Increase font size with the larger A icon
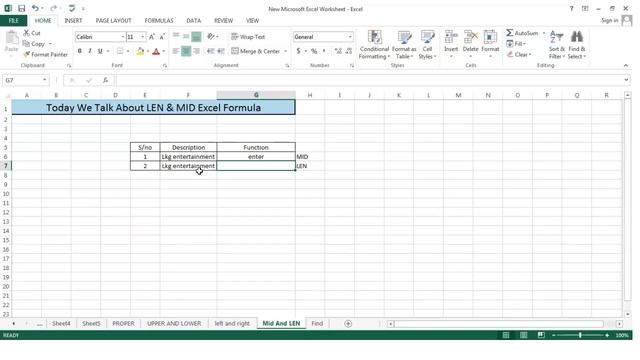Viewport: 640px width, 360px height. click(152, 37)
